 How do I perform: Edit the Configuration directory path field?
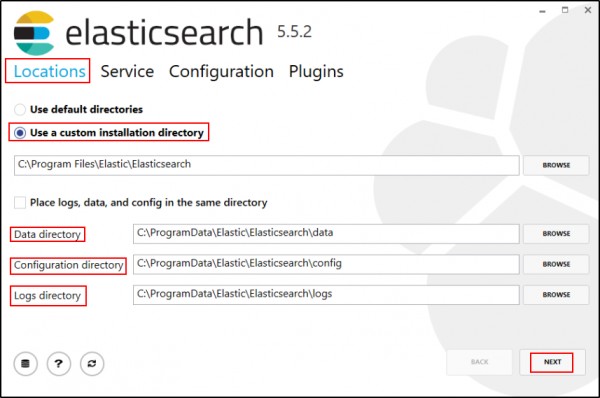(326, 264)
